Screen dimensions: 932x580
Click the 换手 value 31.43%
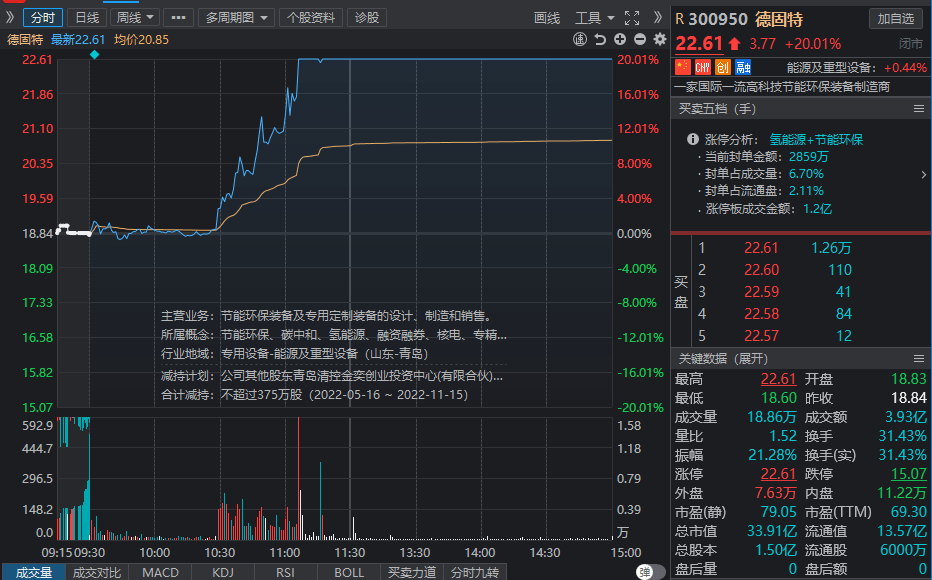(902, 436)
